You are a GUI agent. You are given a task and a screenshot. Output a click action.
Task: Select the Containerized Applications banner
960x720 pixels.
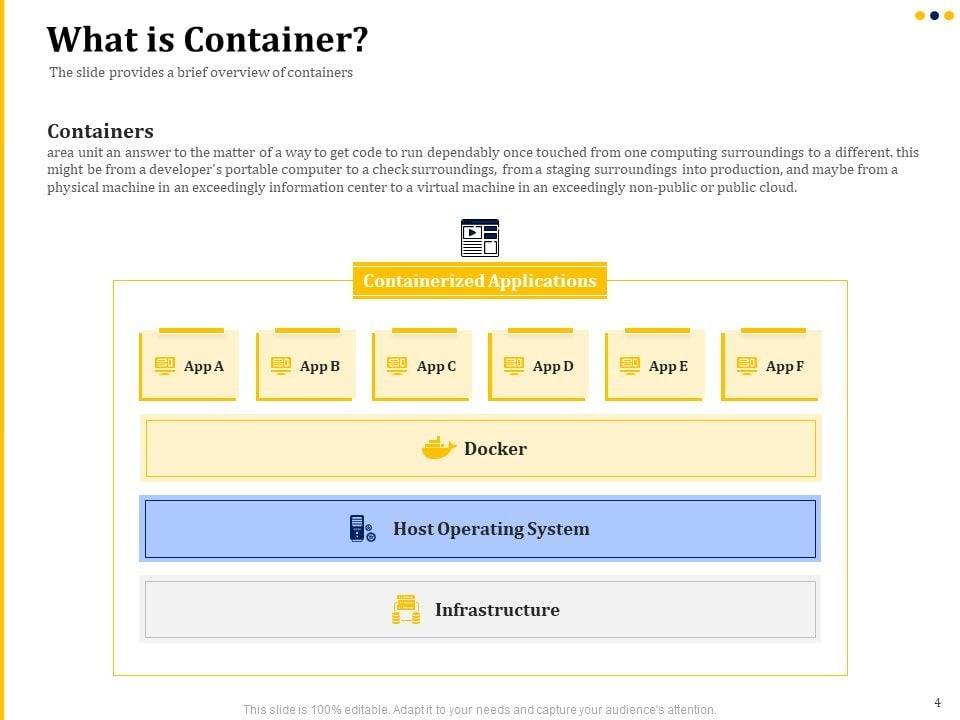(x=480, y=281)
